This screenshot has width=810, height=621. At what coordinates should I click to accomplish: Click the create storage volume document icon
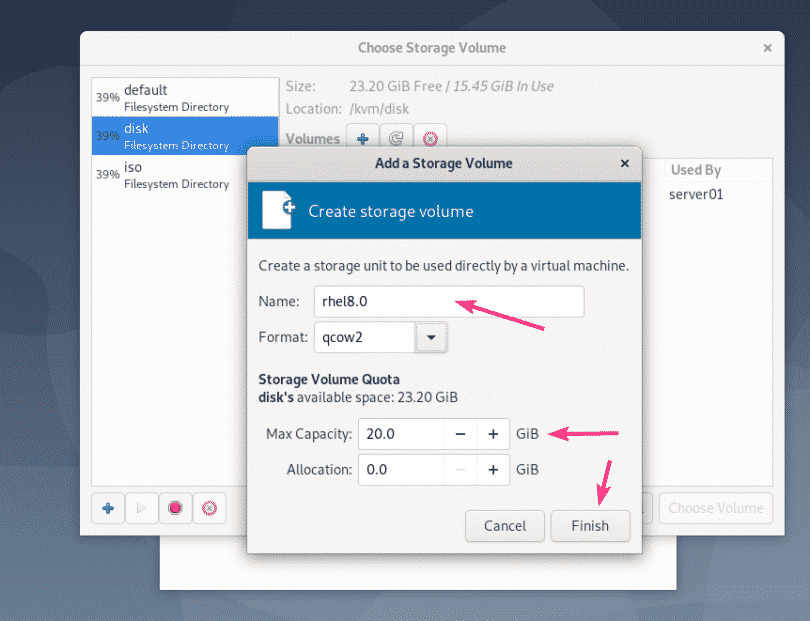[x=284, y=210]
